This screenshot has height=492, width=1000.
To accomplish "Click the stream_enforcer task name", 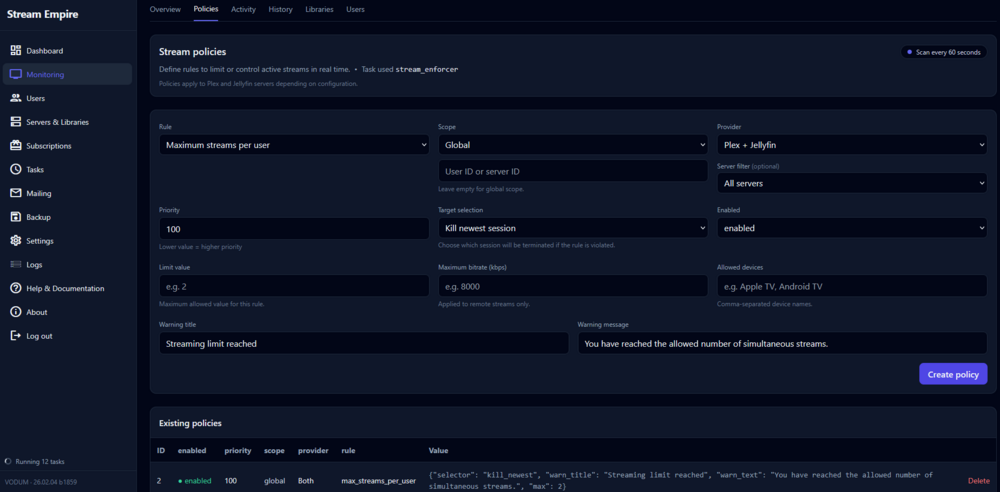I will click(427, 69).
